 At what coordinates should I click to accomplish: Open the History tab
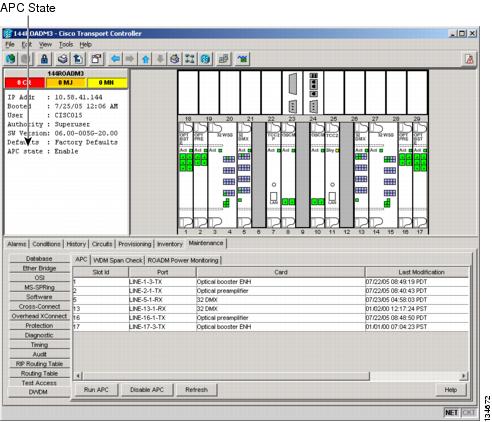point(76,244)
